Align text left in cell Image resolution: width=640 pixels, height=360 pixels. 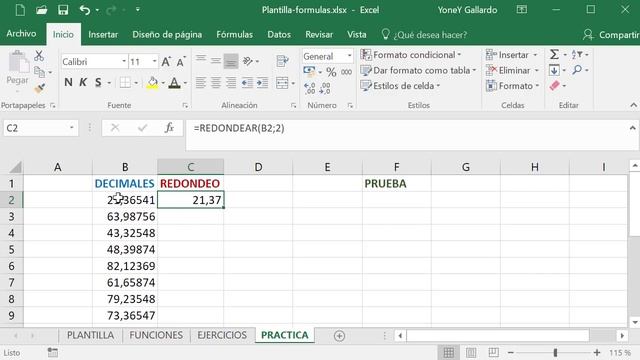pyautogui.click(x=200, y=83)
